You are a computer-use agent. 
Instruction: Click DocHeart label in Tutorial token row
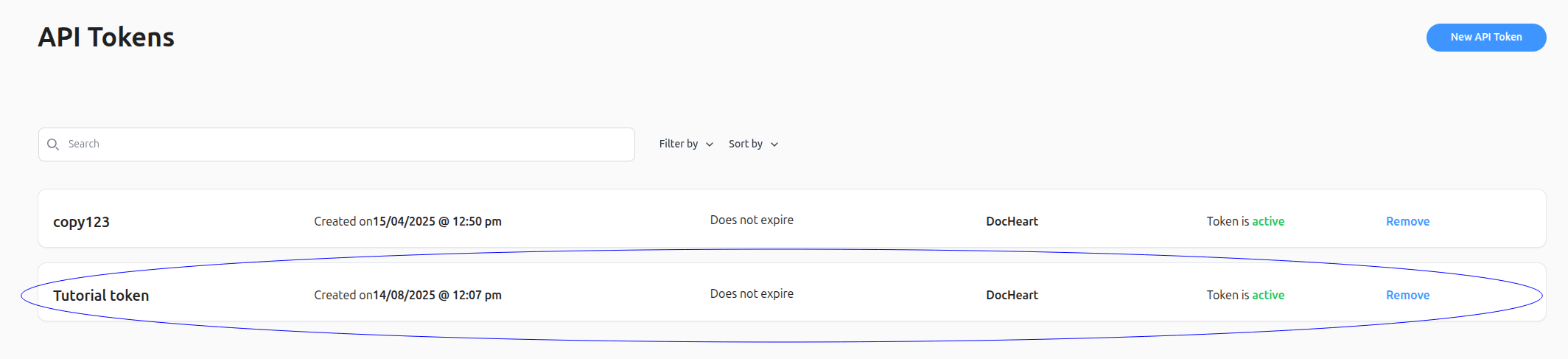[x=1012, y=296]
